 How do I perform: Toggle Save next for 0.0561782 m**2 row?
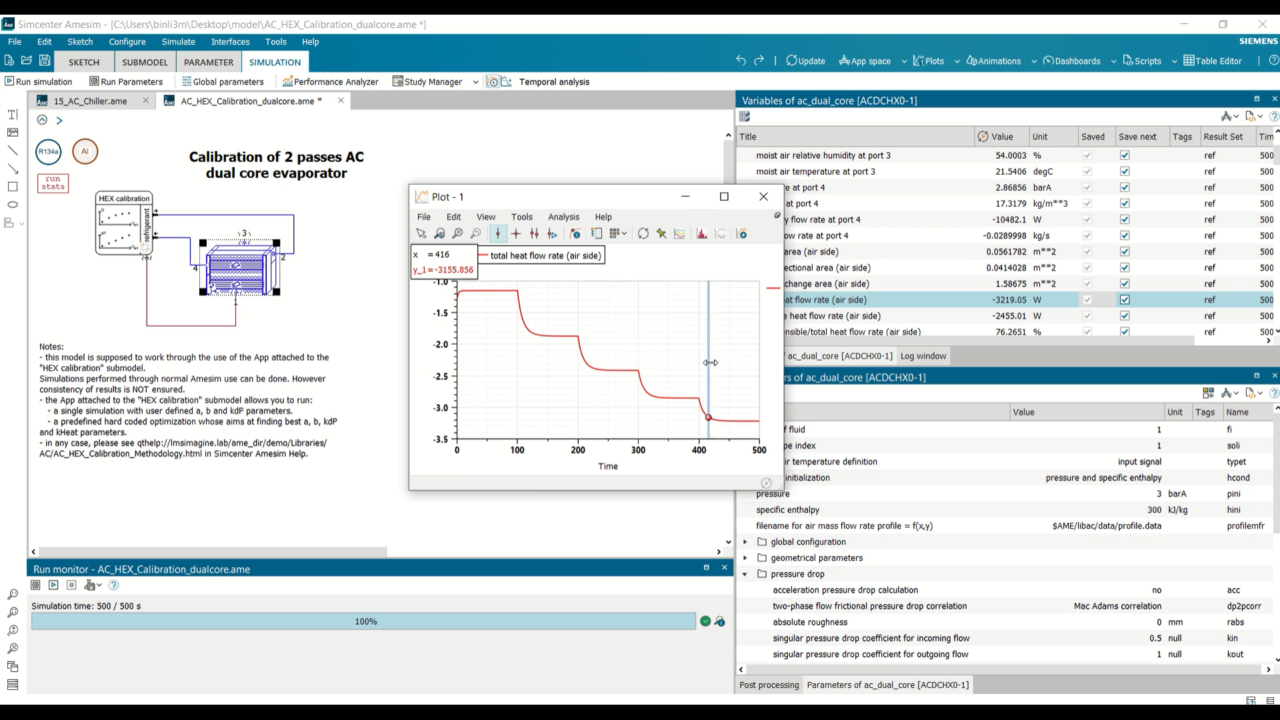click(x=1125, y=252)
